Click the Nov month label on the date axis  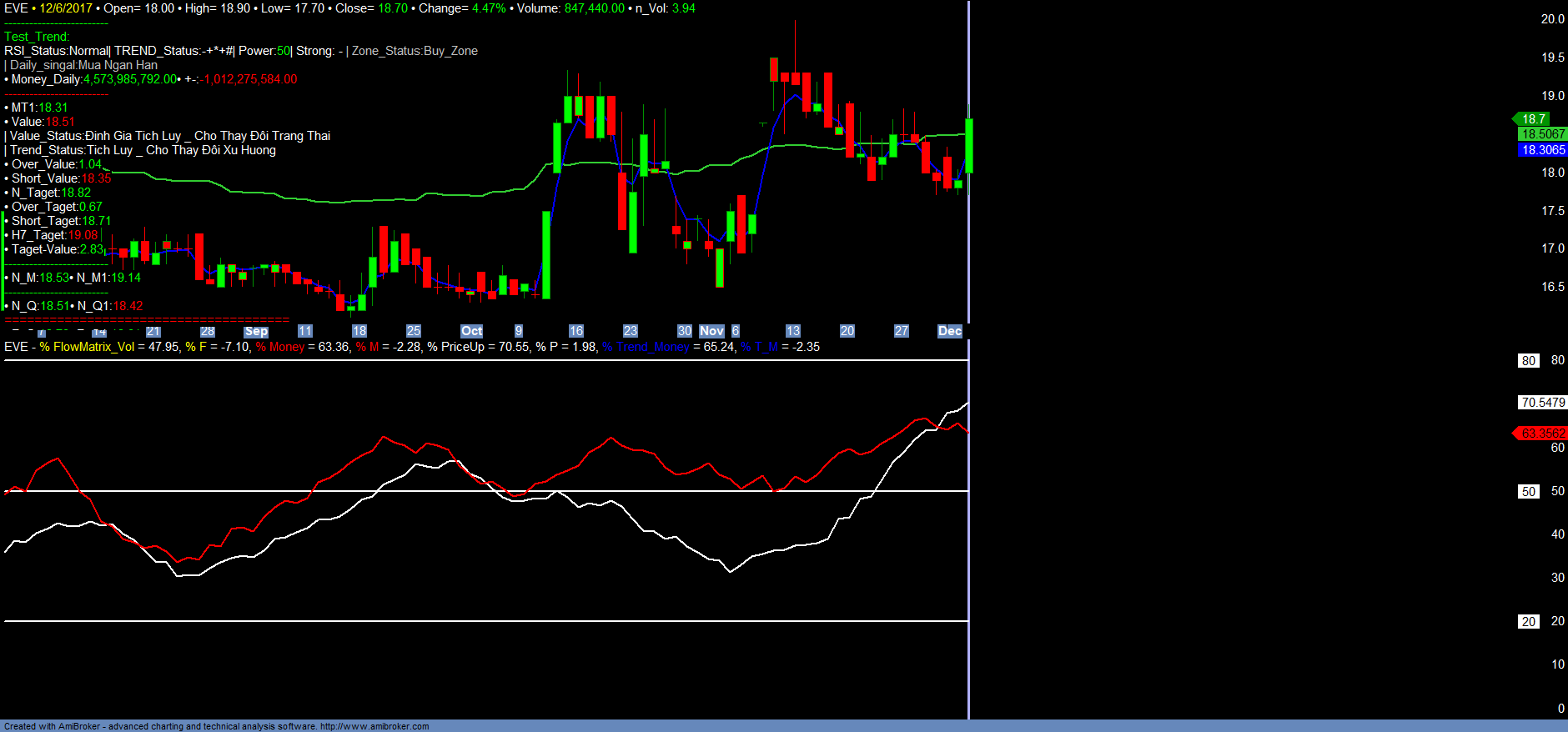pyautogui.click(x=711, y=331)
